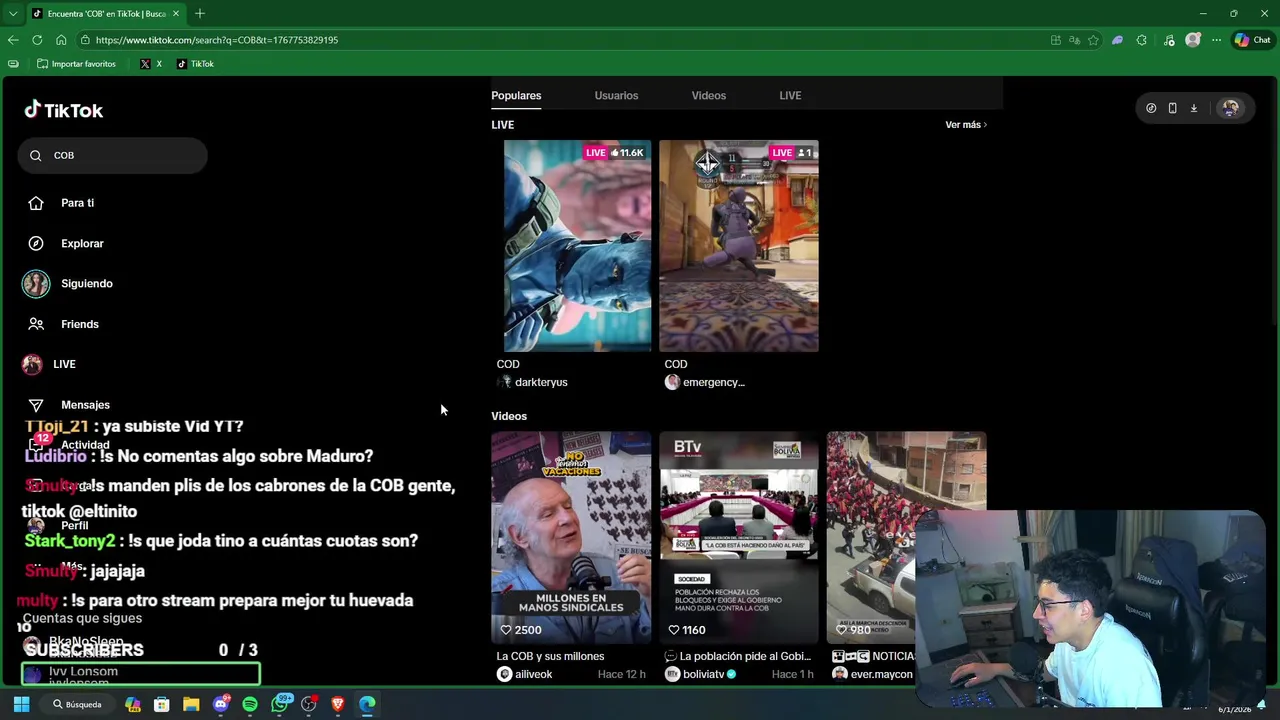Viewport: 1280px width, 720px height.
Task: Add page to favorites star icon
Action: tap(1093, 40)
